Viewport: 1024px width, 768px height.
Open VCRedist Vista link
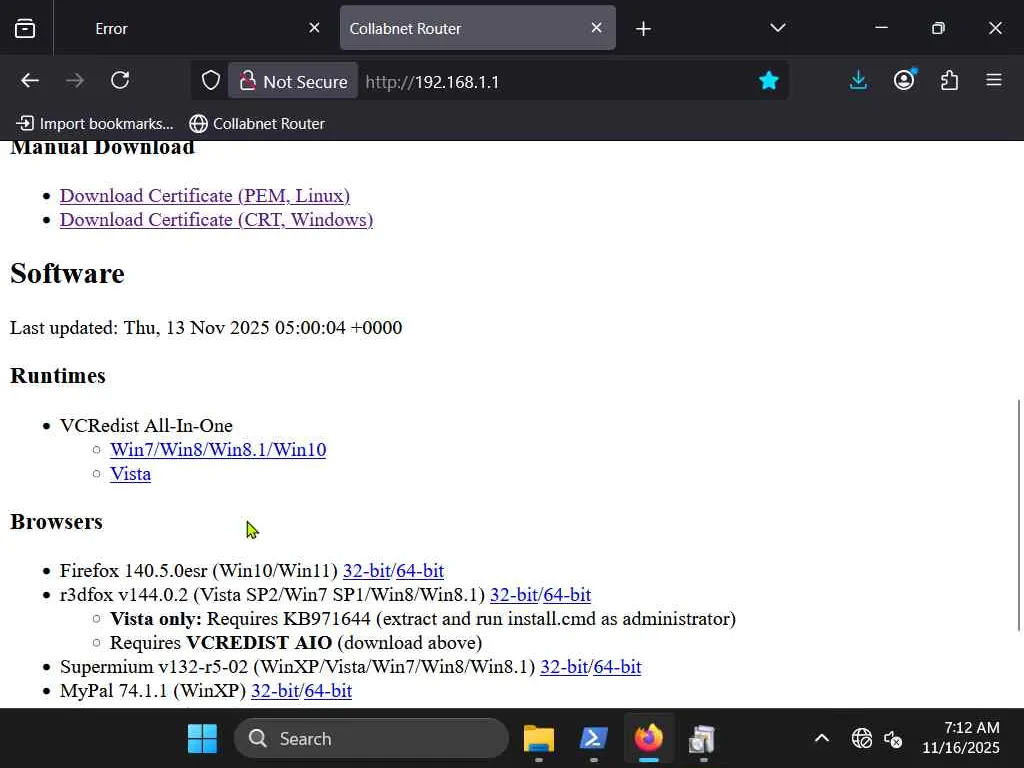point(131,473)
